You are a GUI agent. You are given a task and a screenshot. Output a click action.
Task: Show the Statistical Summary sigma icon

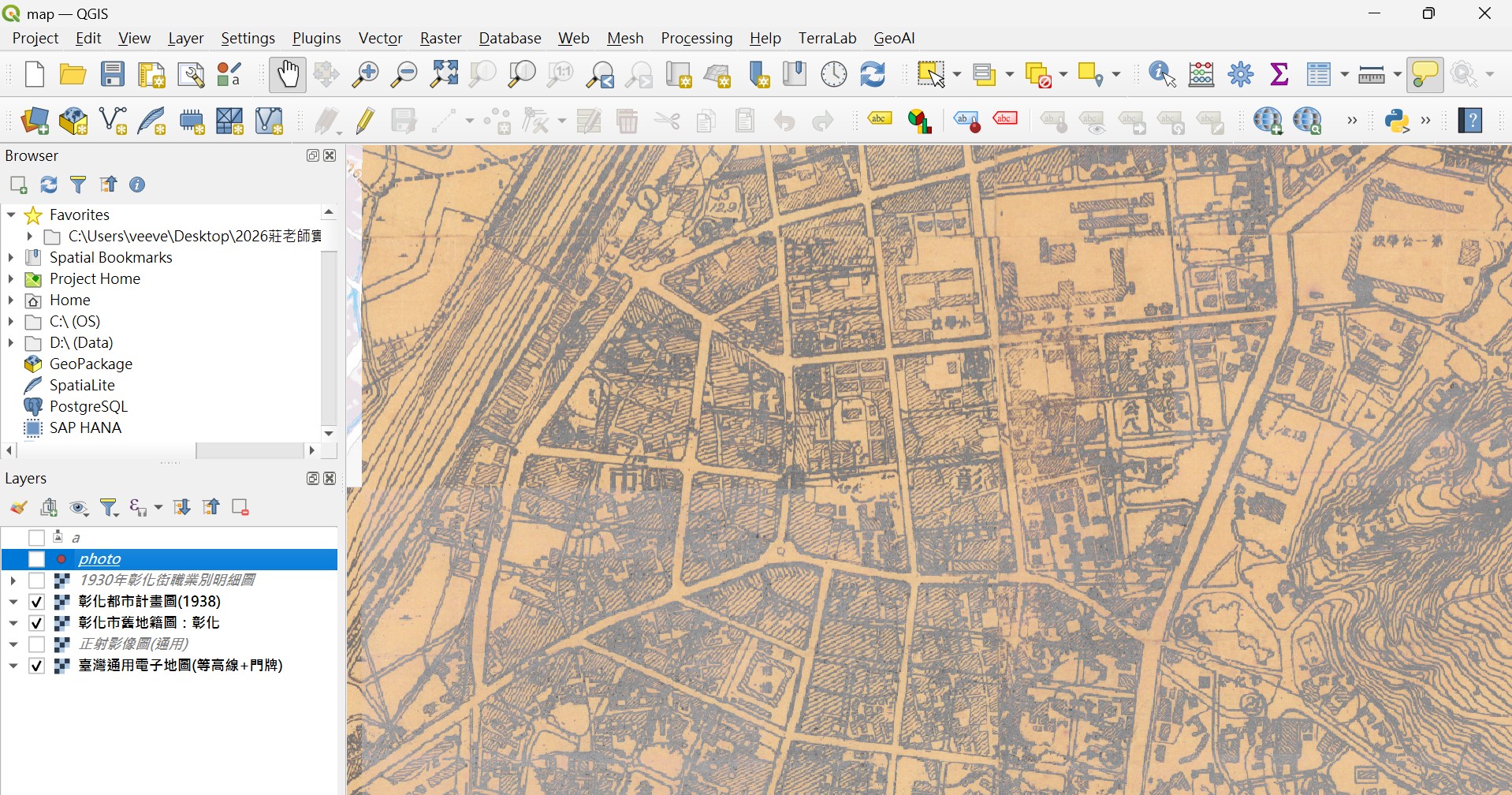1279,74
